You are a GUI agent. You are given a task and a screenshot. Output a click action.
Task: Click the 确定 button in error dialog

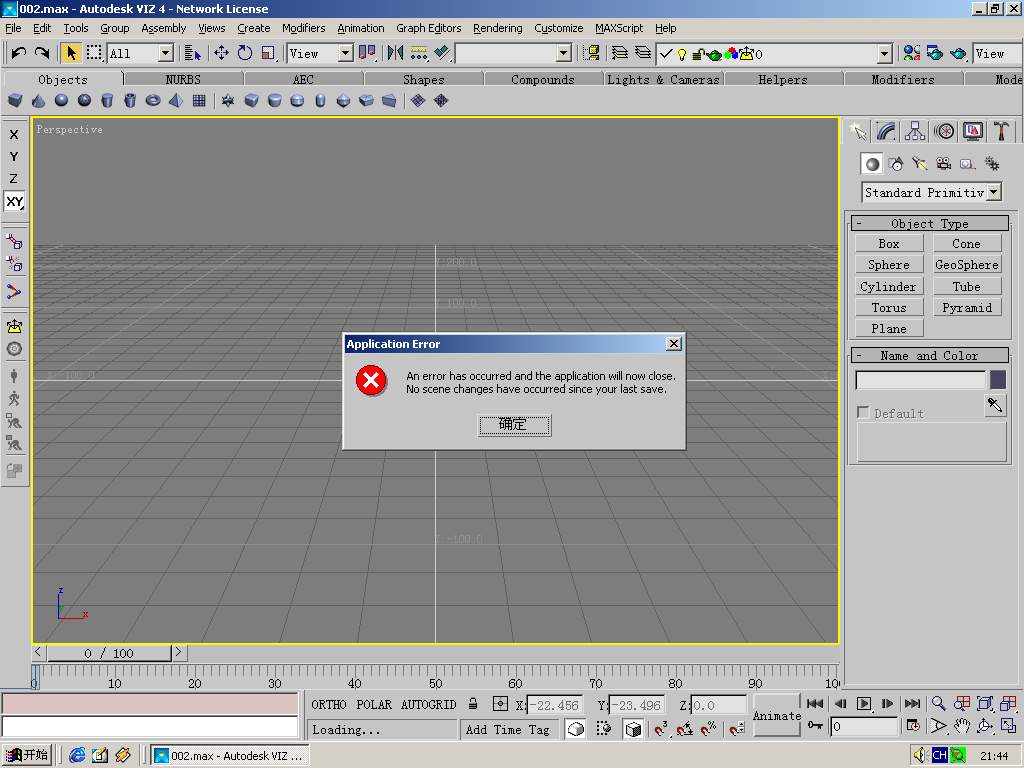pyautogui.click(x=514, y=425)
